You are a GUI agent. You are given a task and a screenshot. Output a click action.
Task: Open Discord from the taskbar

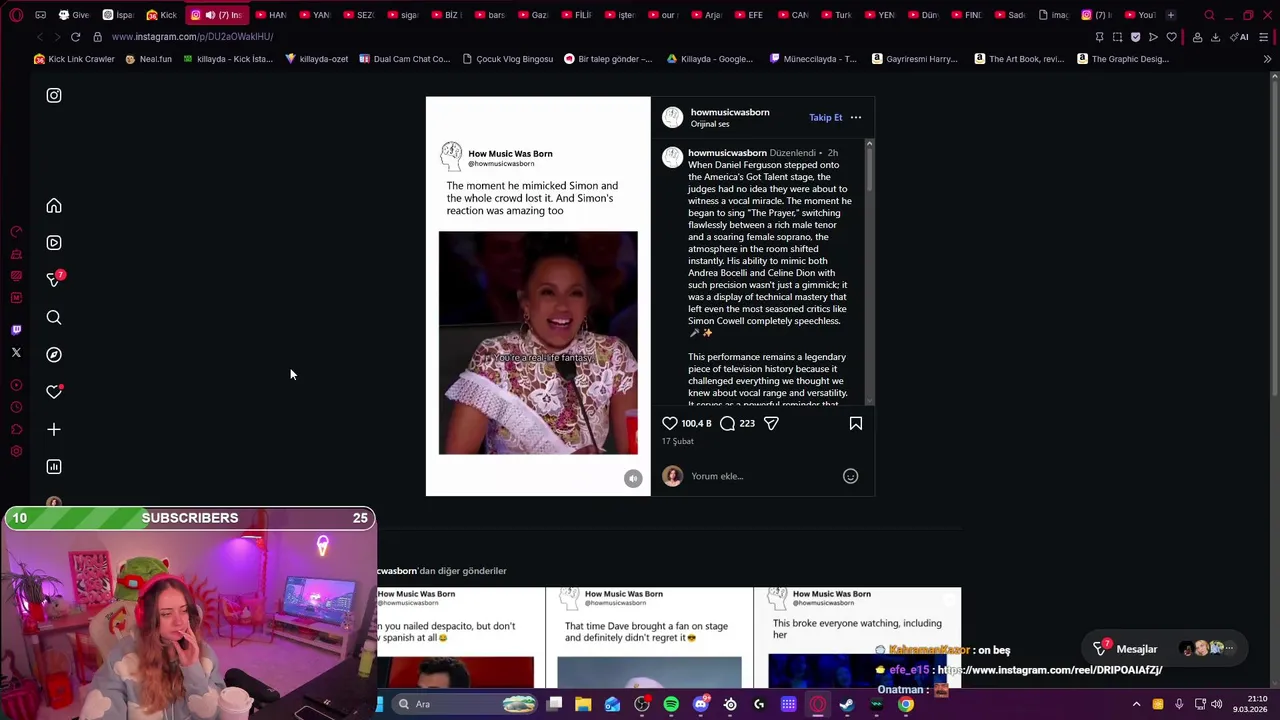[x=700, y=705]
